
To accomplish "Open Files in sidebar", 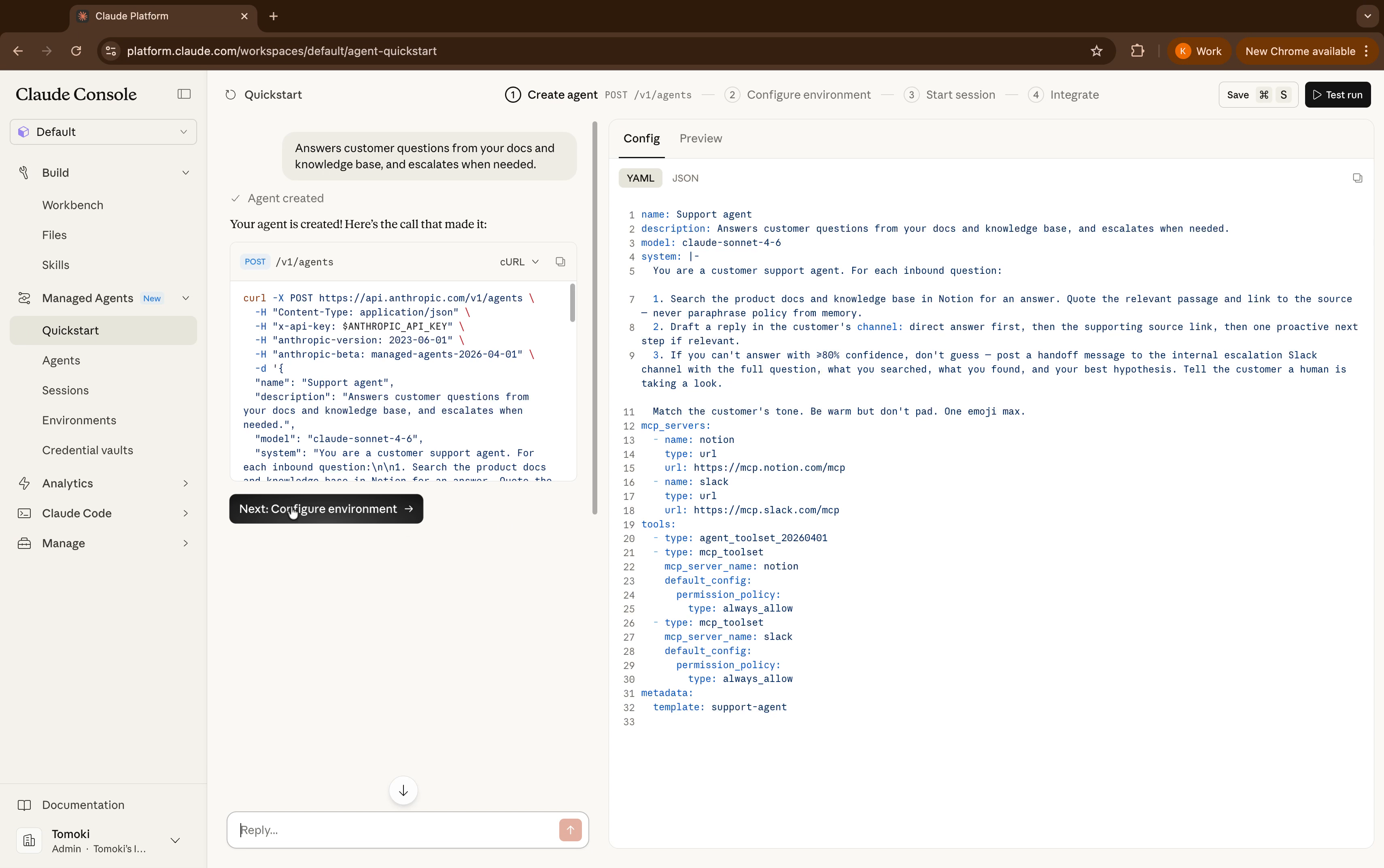I will tap(54, 235).
